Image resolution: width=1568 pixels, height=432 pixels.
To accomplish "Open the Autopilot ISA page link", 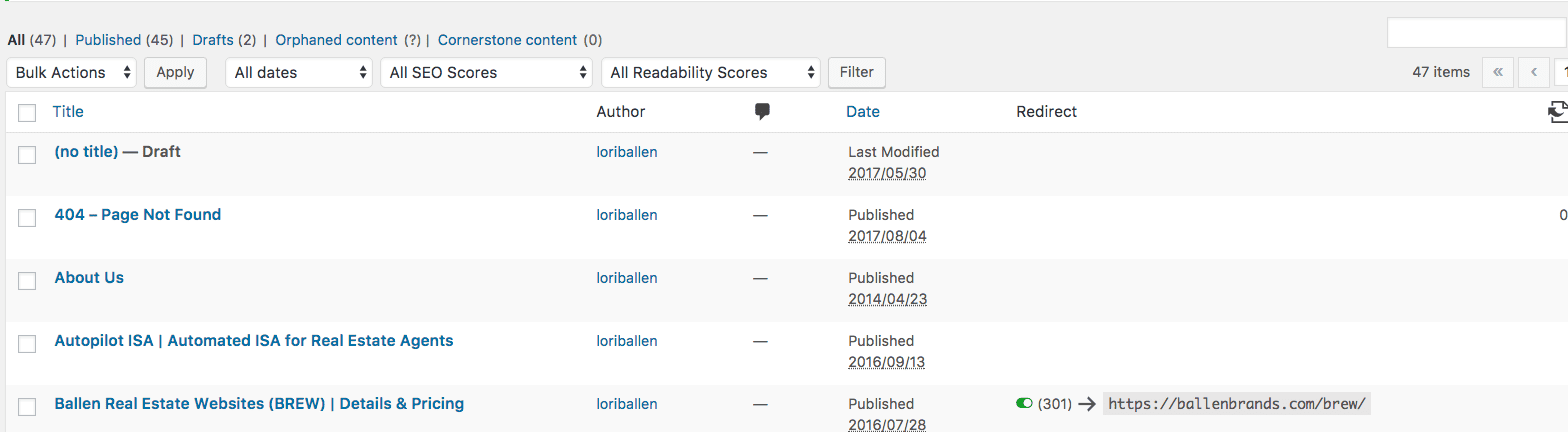I will (x=253, y=341).
